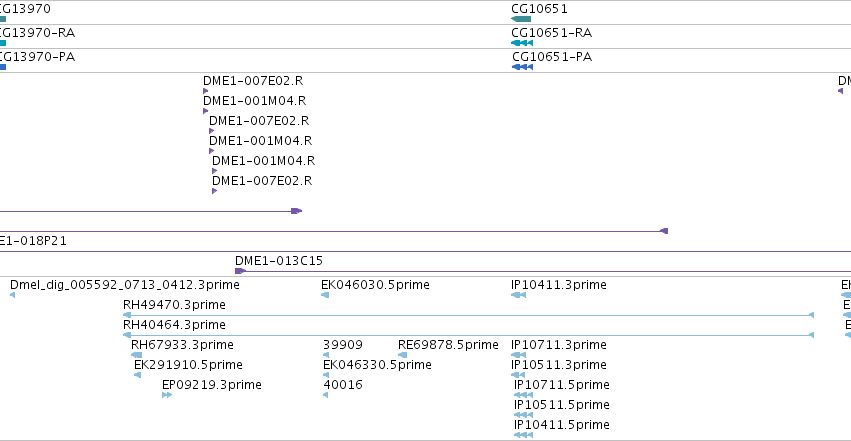Click the CG10651-PA protein arrow glyph
This screenshot has width=851, height=441.
tap(523, 67)
